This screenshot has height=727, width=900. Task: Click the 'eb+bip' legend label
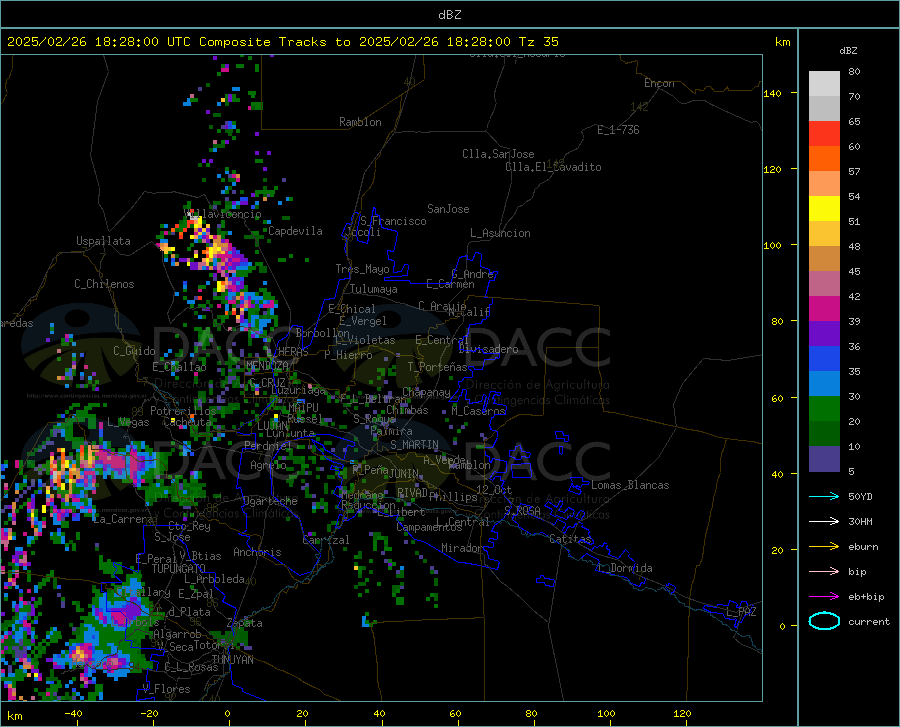[x=866, y=597]
